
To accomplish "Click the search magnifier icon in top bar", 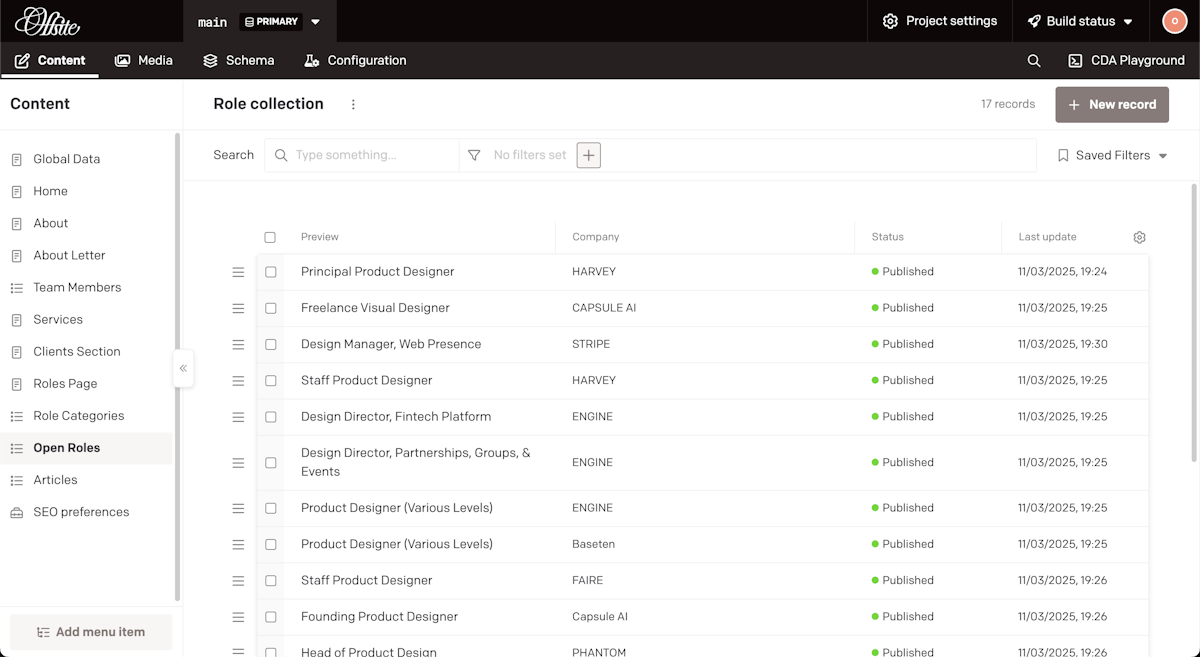I will click(x=1034, y=61).
